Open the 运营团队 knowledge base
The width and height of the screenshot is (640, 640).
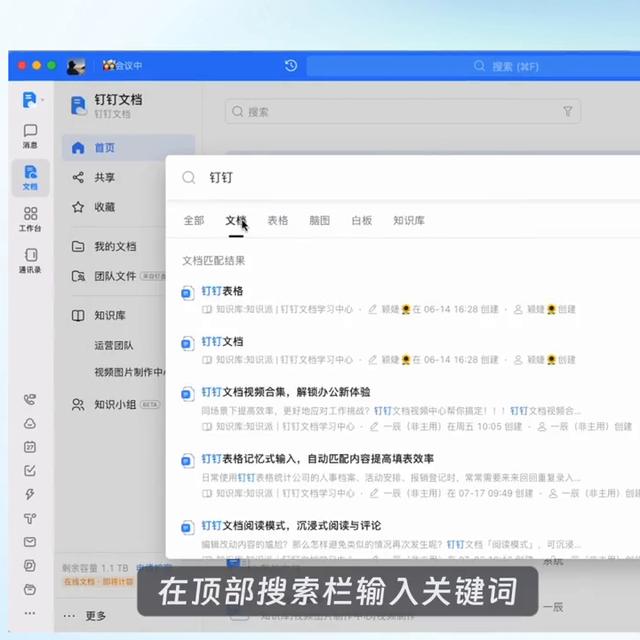pos(113,345)
